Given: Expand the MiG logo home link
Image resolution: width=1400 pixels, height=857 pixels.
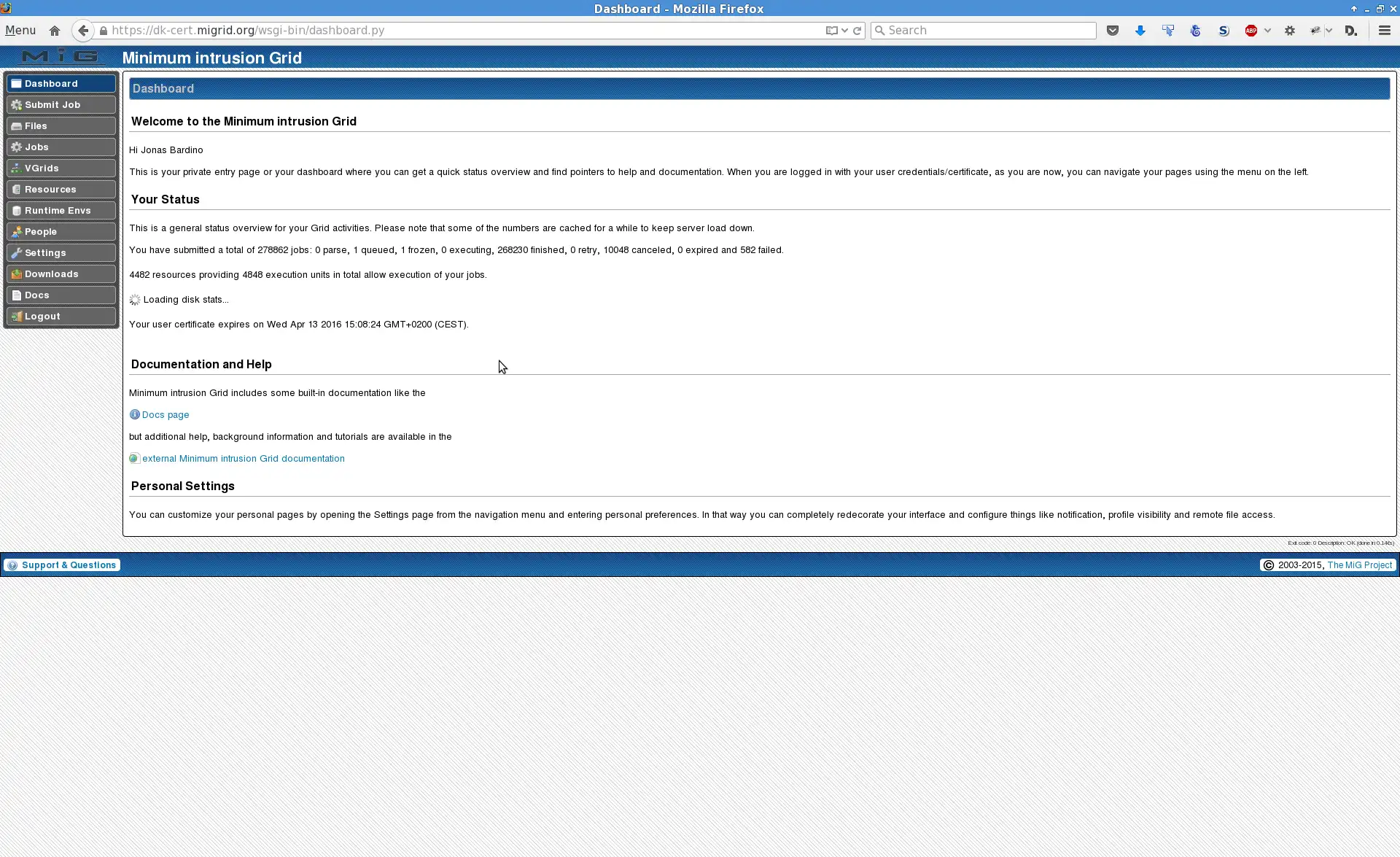Looking at the screenshot, I should click(60, 57).
